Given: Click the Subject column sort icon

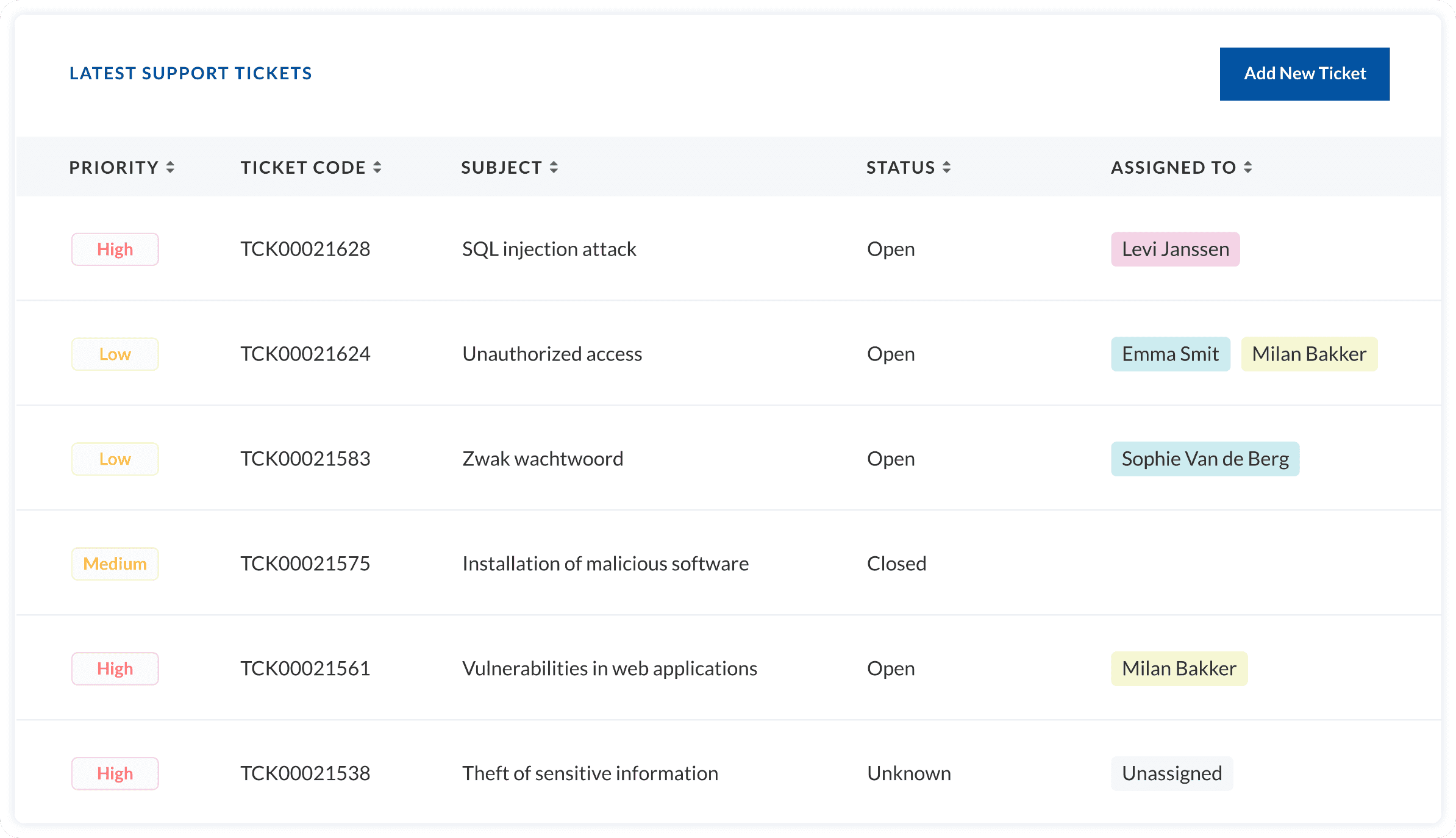Looking at the screenshot, I should tap(554, 168).
